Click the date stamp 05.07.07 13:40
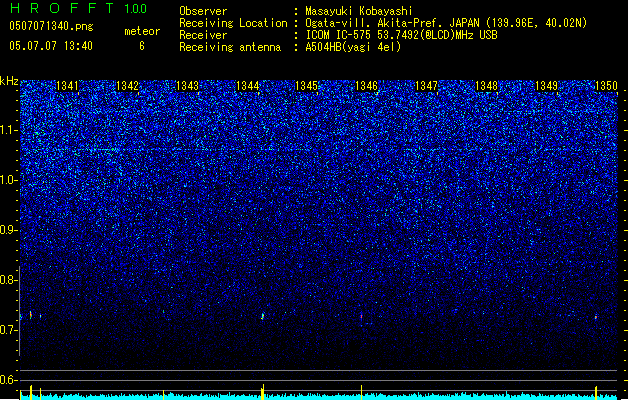This screenshot has width=629, height=400. (51, 46)
